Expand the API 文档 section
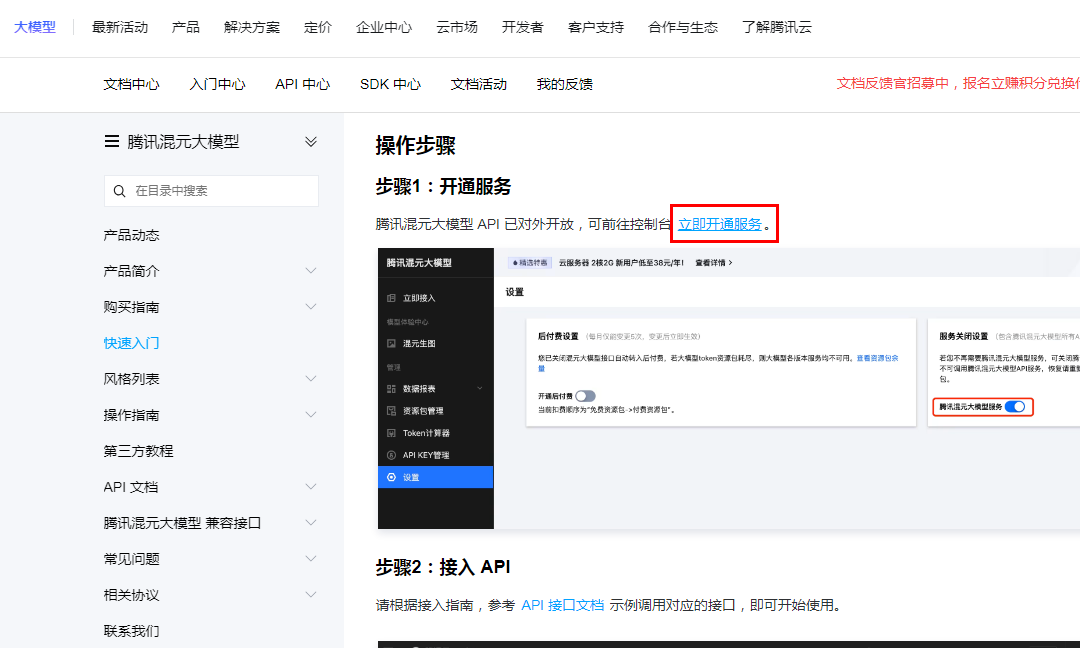This screenshot has height=648, width=1080. pos(311,487)
